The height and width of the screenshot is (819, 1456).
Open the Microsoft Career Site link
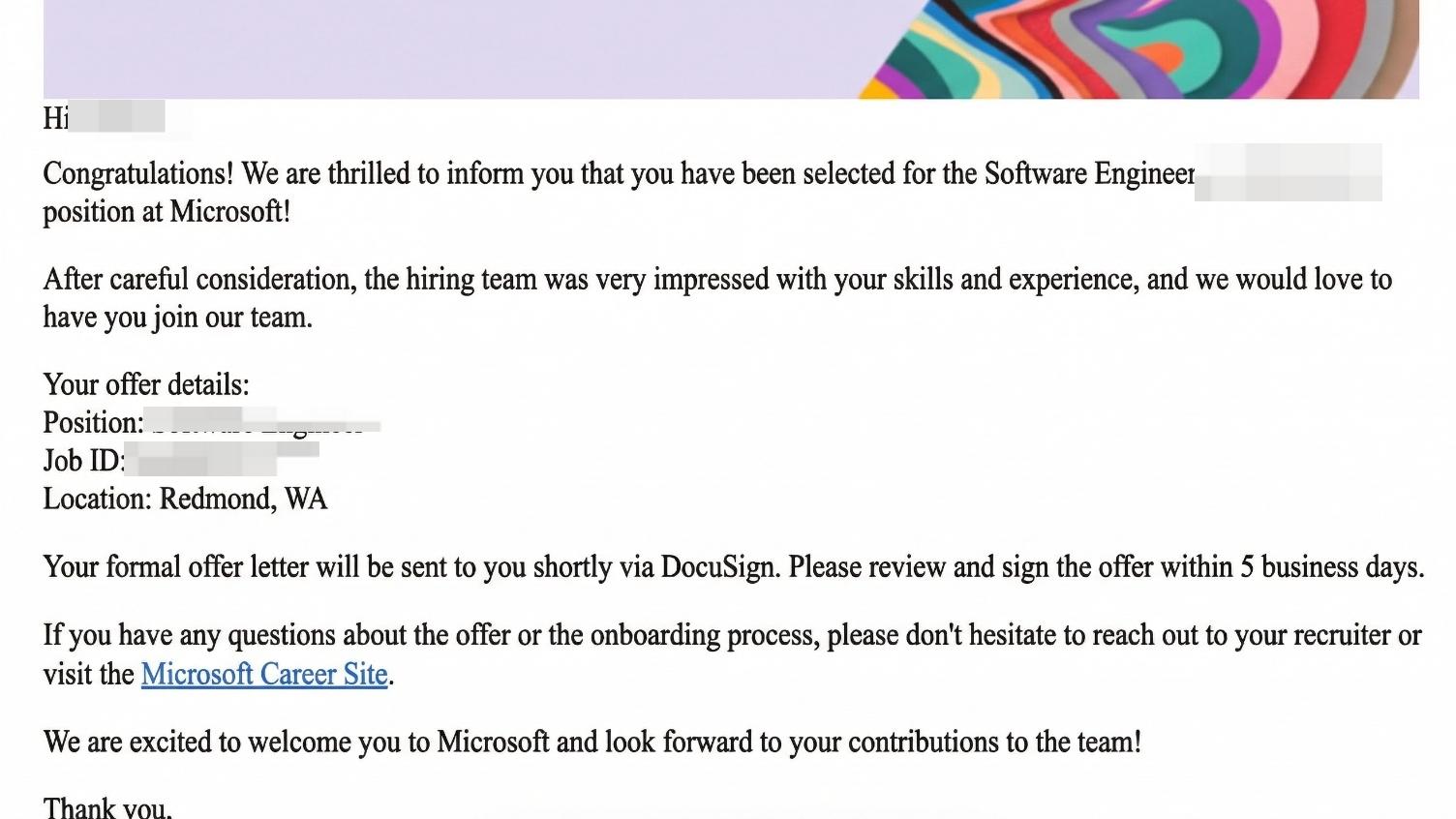tap(264, 674)
